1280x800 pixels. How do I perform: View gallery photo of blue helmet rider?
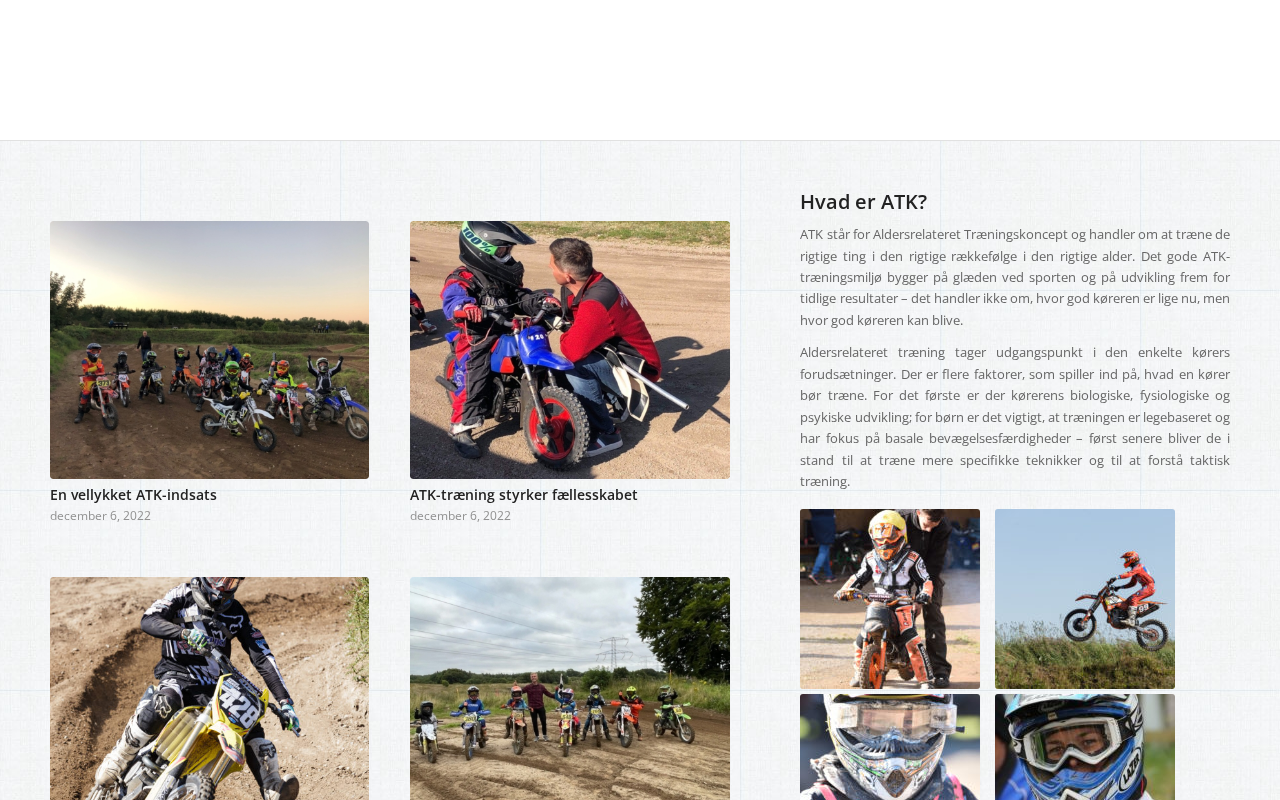click(x=1085, y=747)
